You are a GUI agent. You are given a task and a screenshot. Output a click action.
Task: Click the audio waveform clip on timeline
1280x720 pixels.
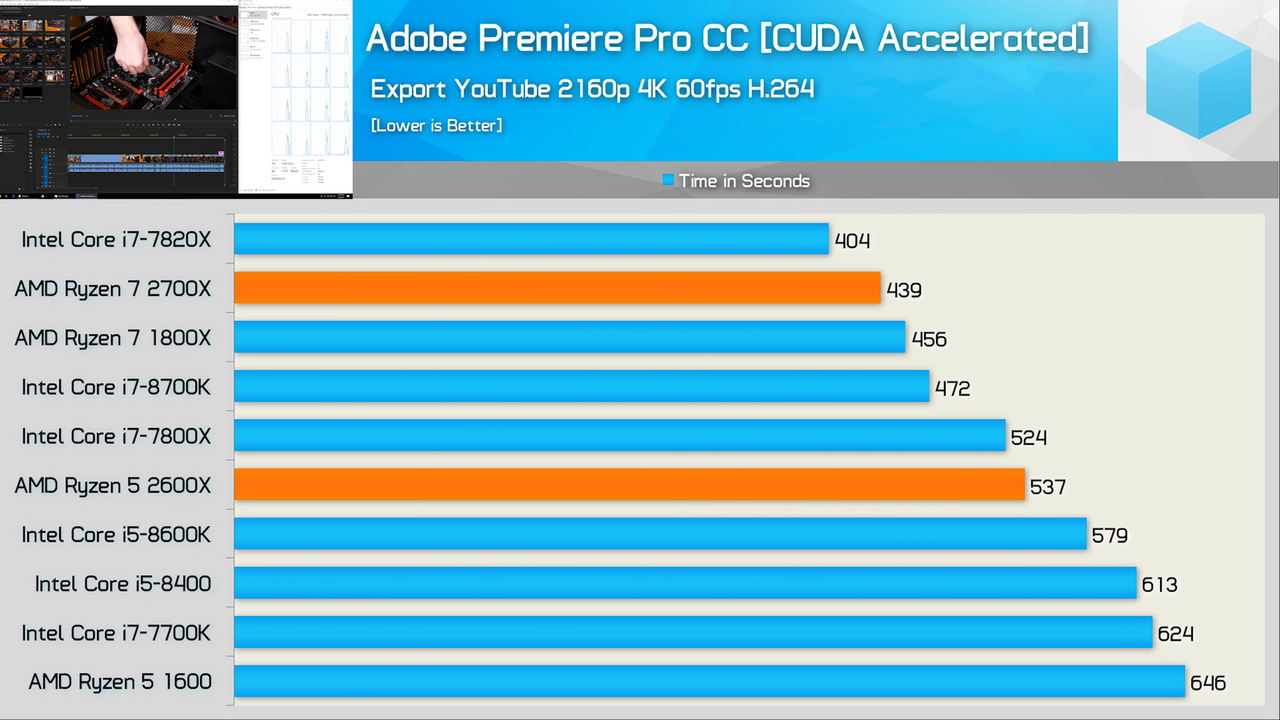[146, 168]
